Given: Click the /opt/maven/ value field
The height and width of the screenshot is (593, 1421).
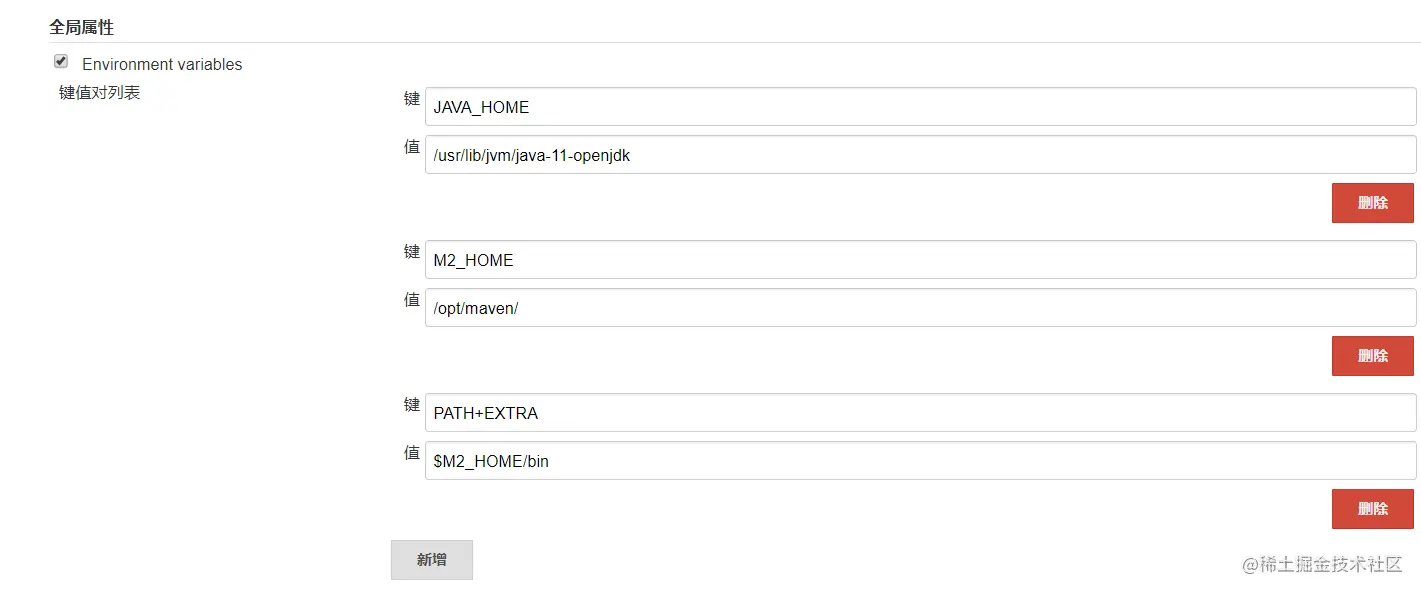Looking at the screenshot, I should 920,308.
